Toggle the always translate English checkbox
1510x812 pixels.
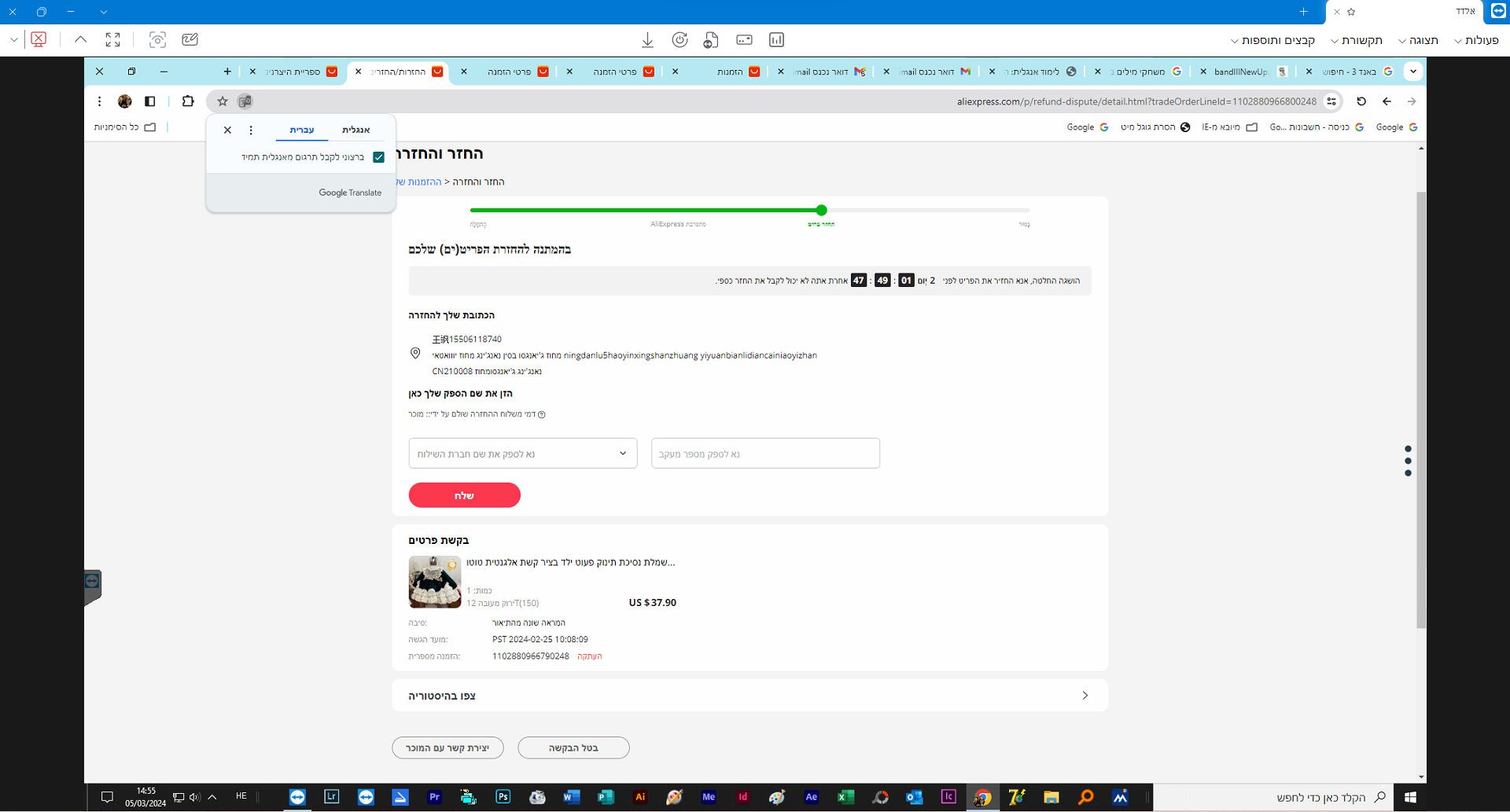(378, 157)
